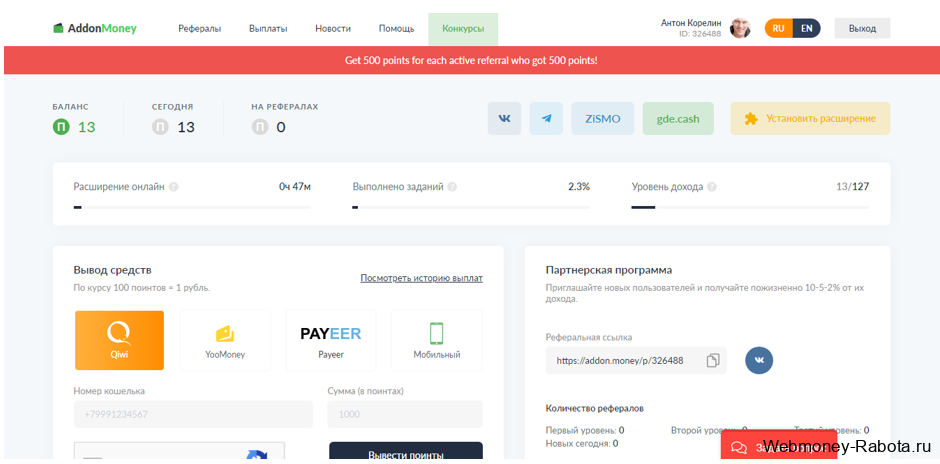Click Установить расширение button
Image resolution: width=940 pixels, height=464 pixels.
click(x=810, y=118)
